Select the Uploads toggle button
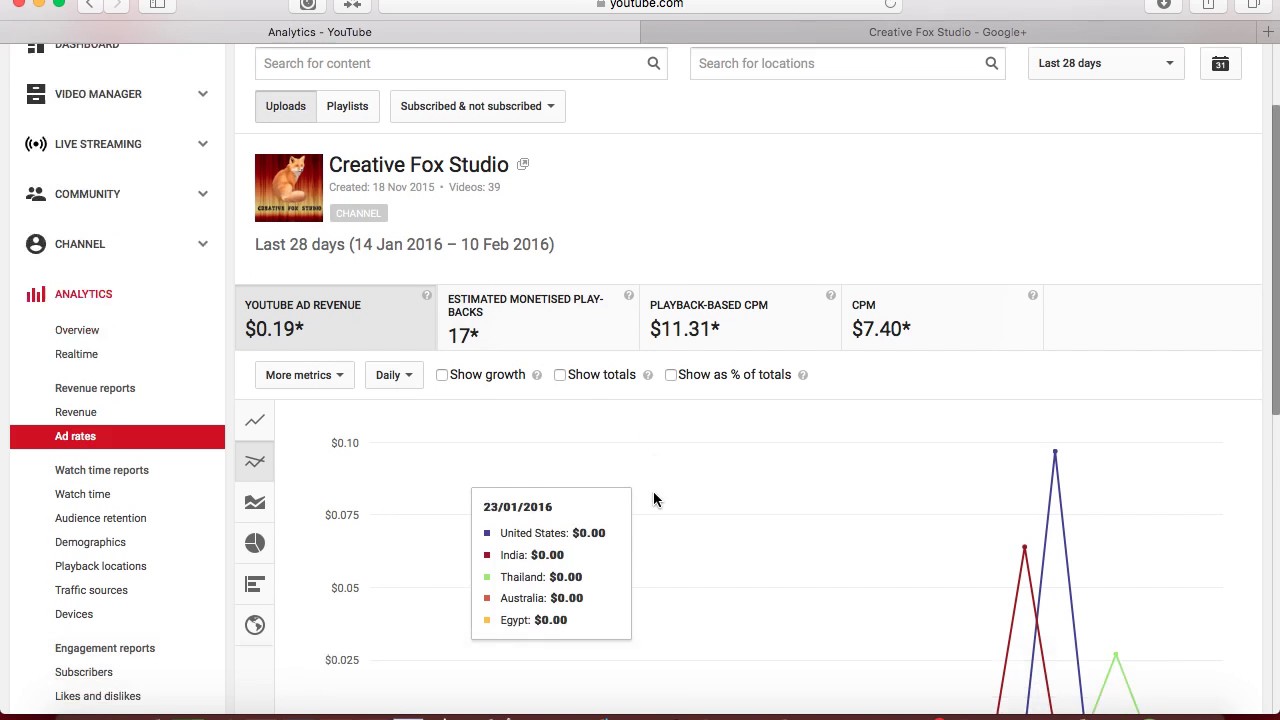Screen dimensions: 1280x720 [285, 106]
